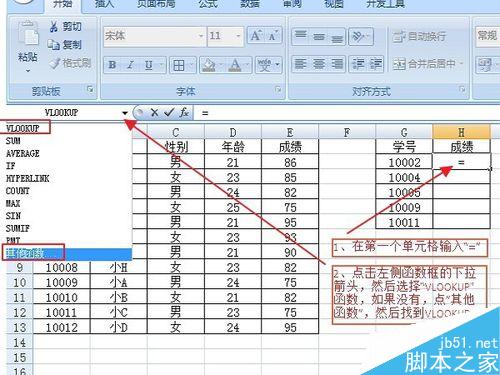The image size is (500, 375).
Task: Open the paste options dropdown arrow
Action: [x=28, y=71]
